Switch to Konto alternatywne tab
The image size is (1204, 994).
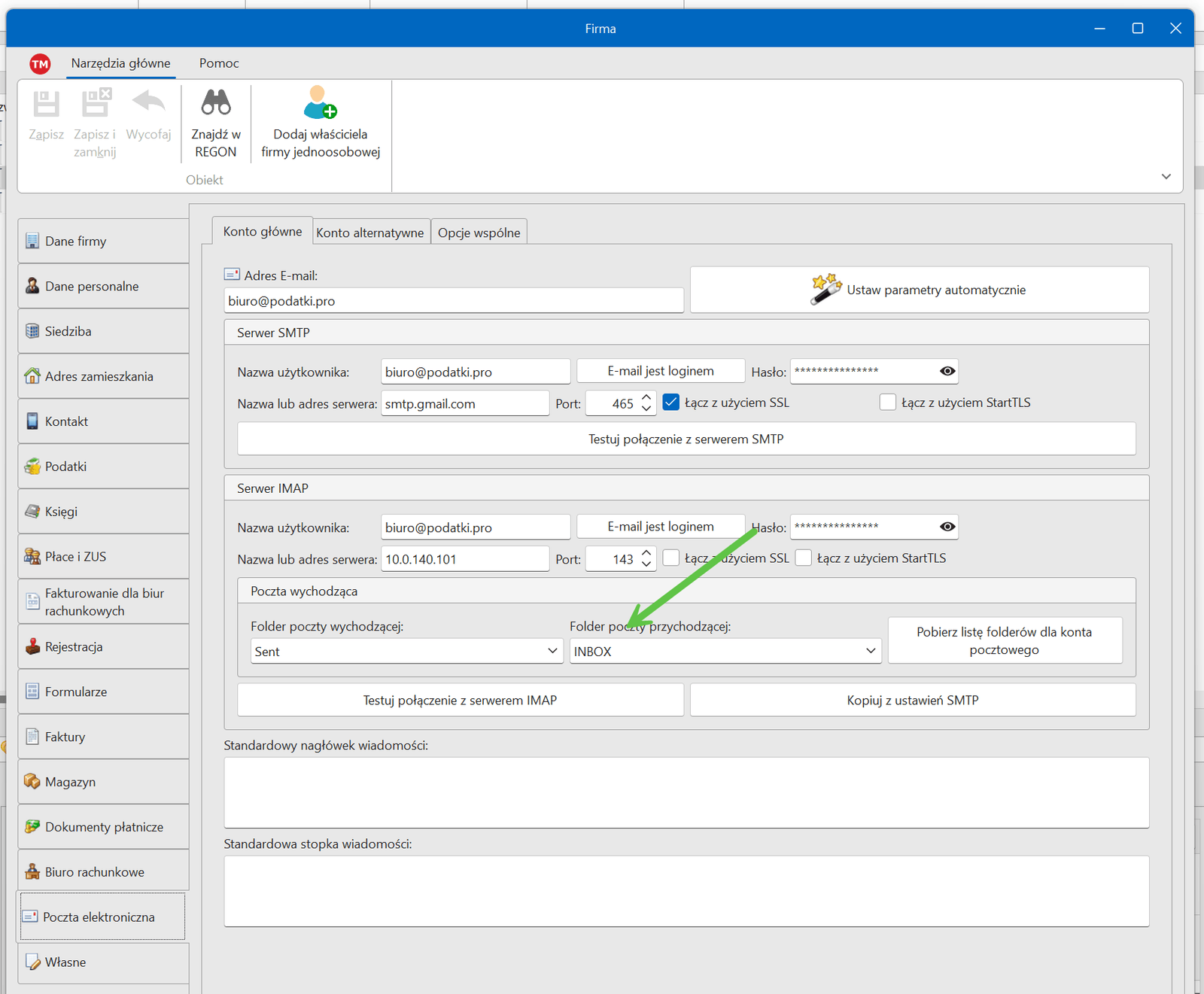click(x=369, y=233)
